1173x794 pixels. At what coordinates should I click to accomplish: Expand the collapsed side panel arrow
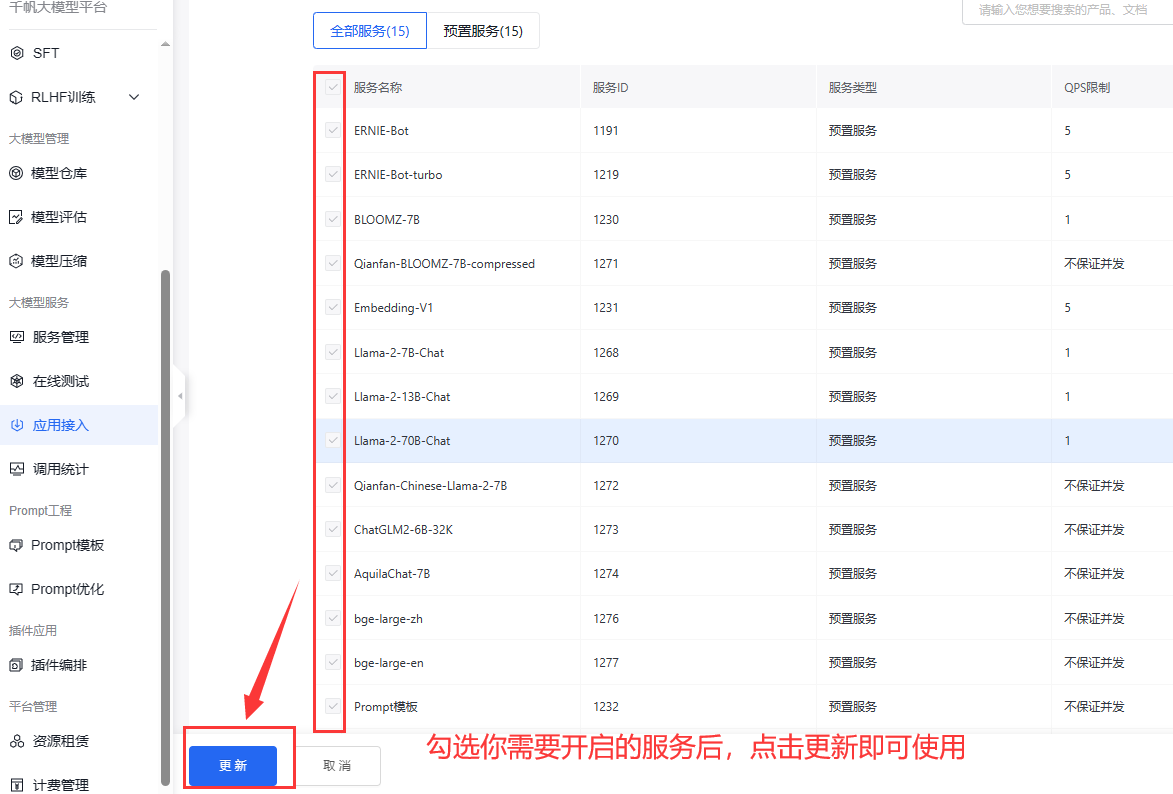pyautogui.click(x=179, y=396)
